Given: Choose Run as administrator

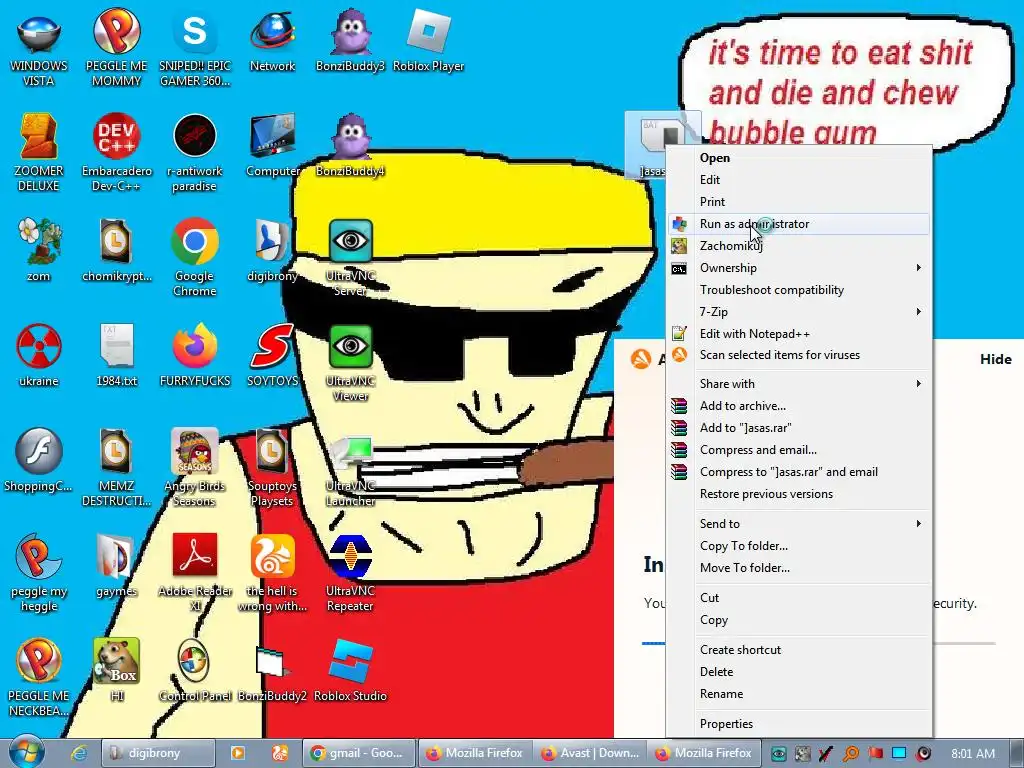Looking at the screenshot, I should click(799, 223).
